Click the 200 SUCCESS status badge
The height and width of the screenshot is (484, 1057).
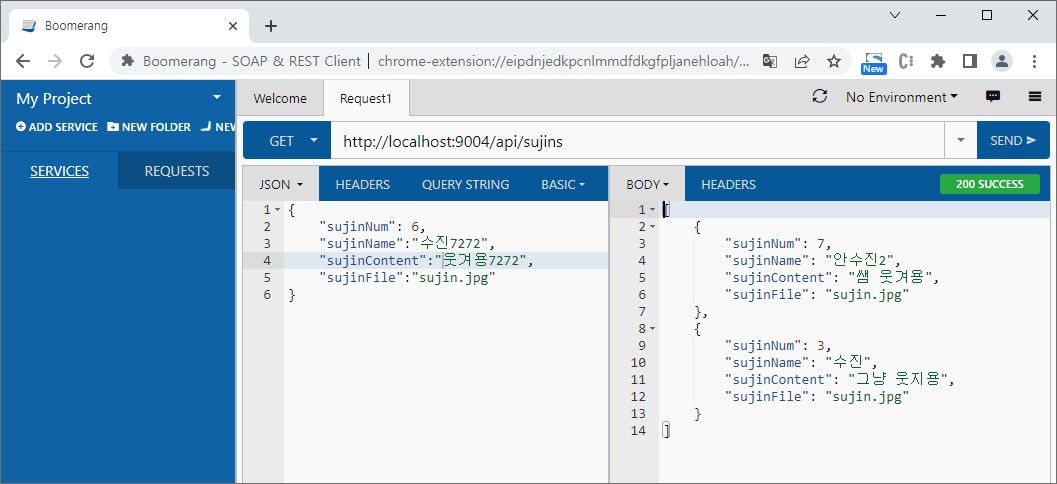(x=990, y=184)
